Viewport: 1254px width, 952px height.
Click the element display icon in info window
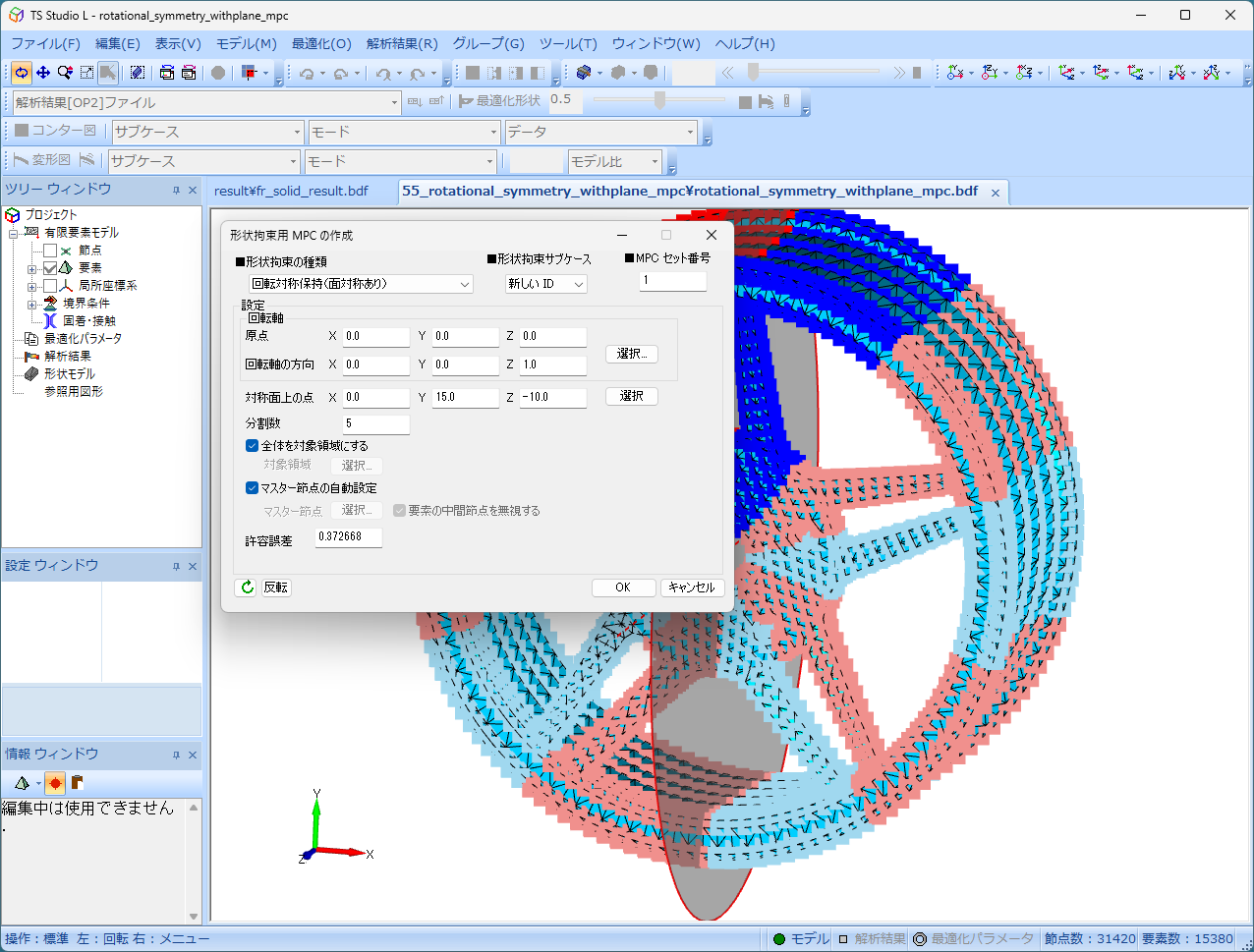pyautogui.click(x=22, y=783)
